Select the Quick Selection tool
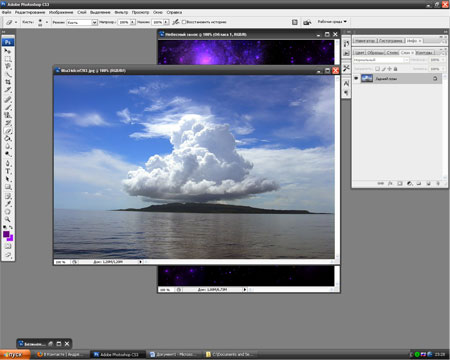Screen dimensions: 450x360 coord(8,74)
